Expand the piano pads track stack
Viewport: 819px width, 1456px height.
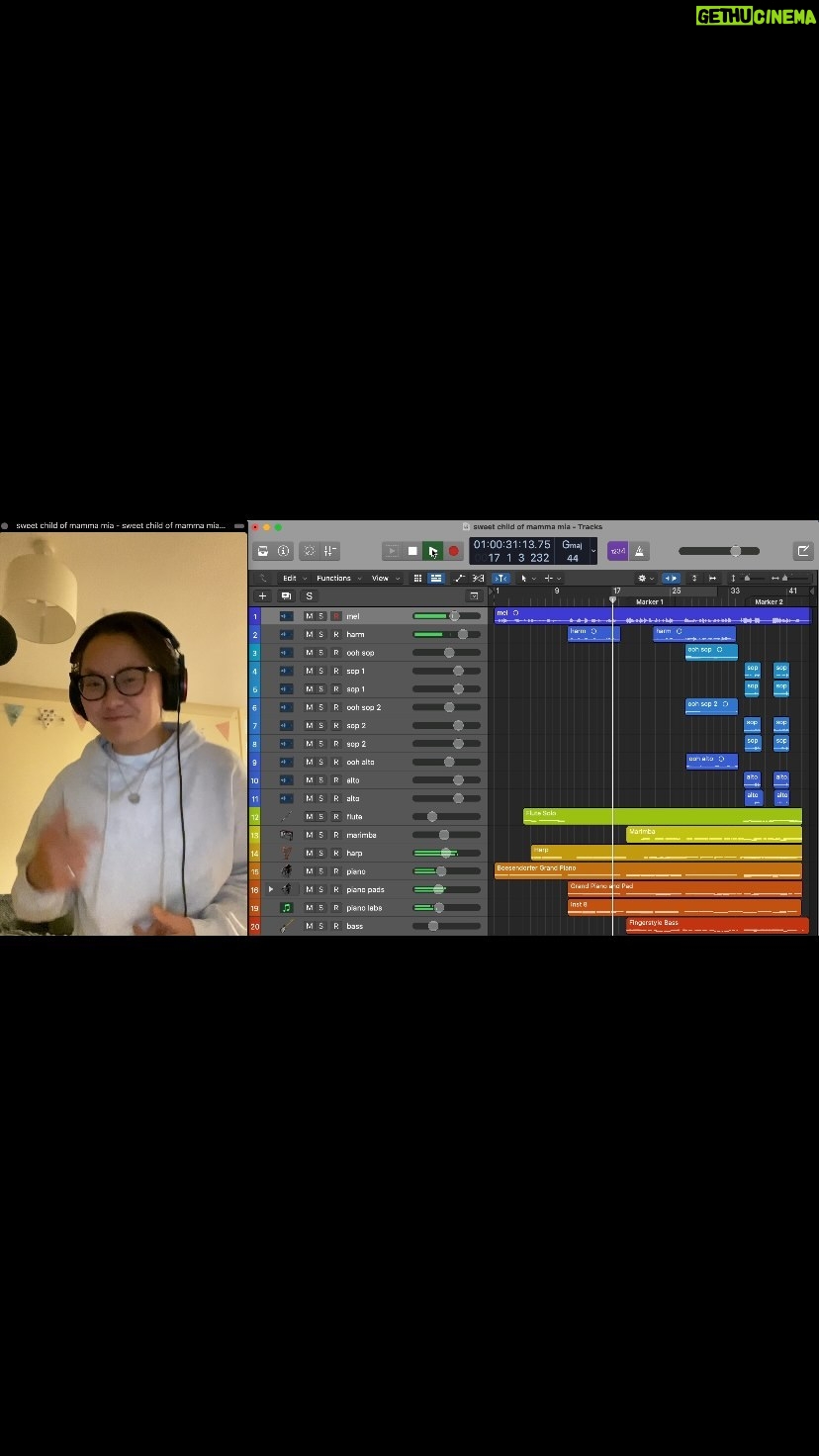(x=271, y=889)
